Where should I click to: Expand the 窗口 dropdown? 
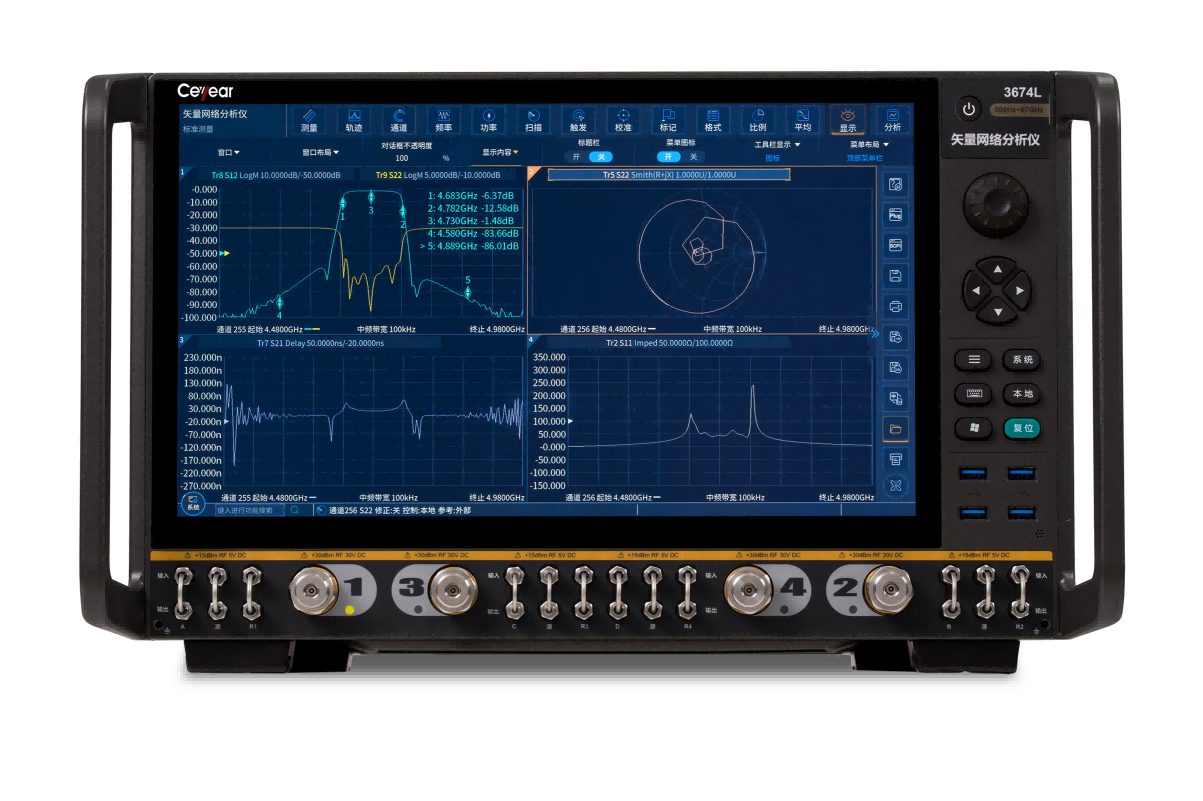[229, 153]
